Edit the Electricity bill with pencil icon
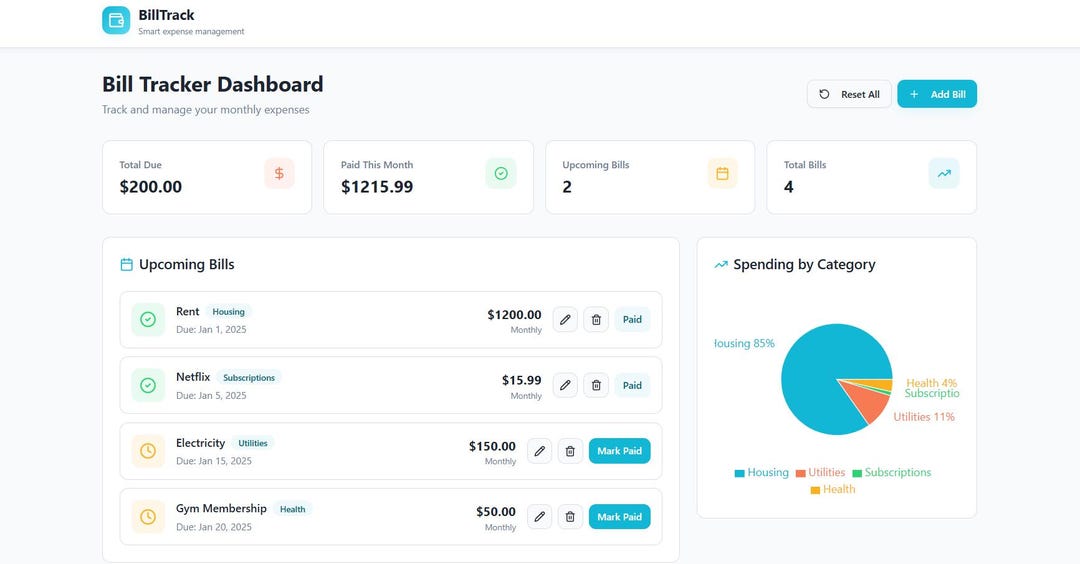The height and width of the screenshot is (564, 1080). (539, 451)
